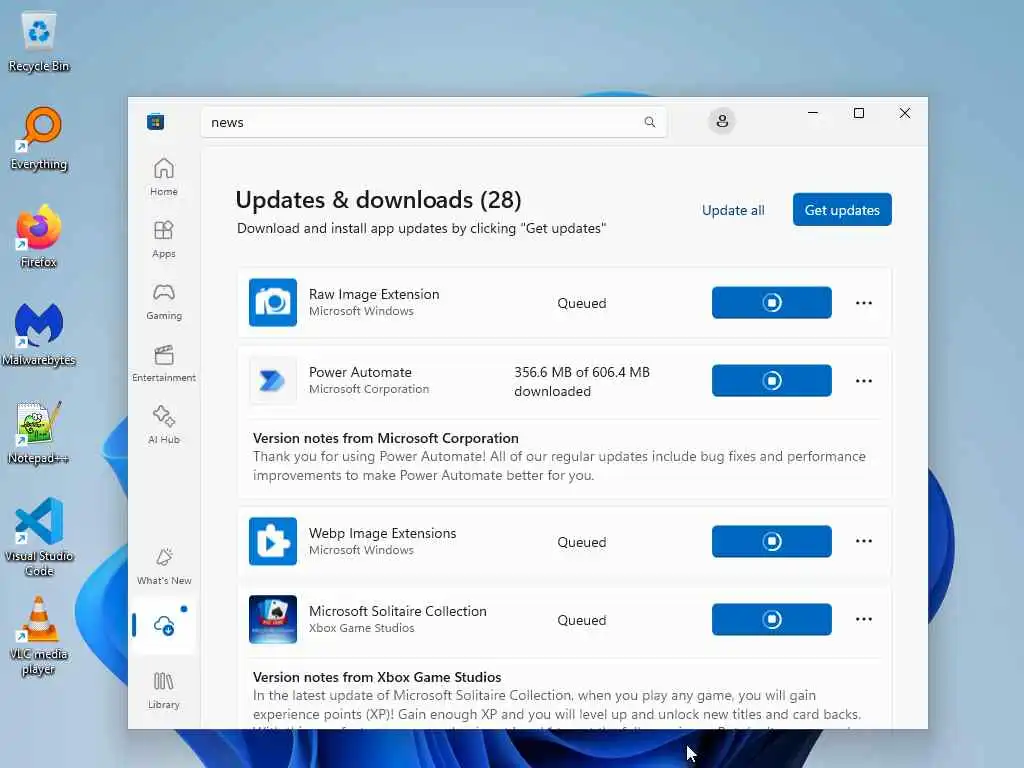Screen dimensions: 1024x768
Task: Click the 'Raw Image Extension' title text
Action: coord(374,294)
